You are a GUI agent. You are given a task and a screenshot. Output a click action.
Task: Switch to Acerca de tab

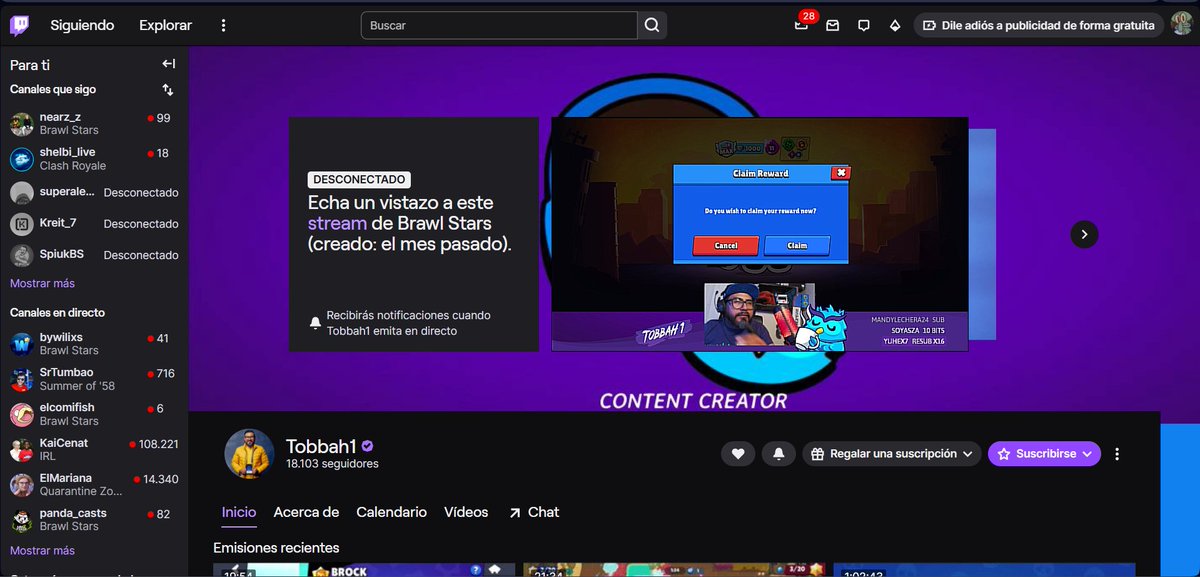pyautogui.click(x=306, y=512)
